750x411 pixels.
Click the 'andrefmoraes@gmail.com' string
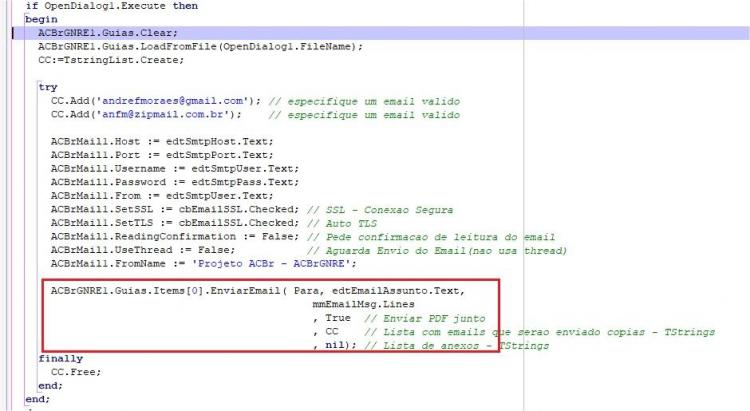[x=172, y=101]
